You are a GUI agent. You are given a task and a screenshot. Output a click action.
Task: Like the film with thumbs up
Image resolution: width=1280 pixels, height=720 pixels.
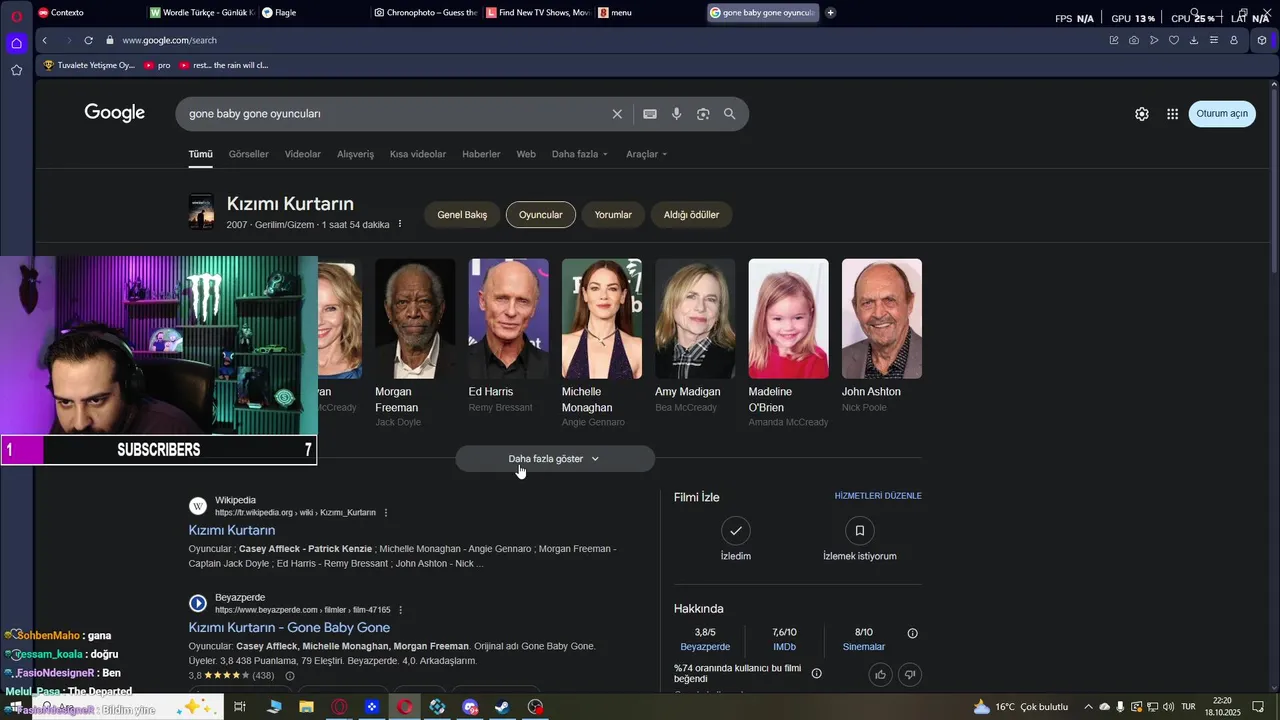(x=881, y=675)
